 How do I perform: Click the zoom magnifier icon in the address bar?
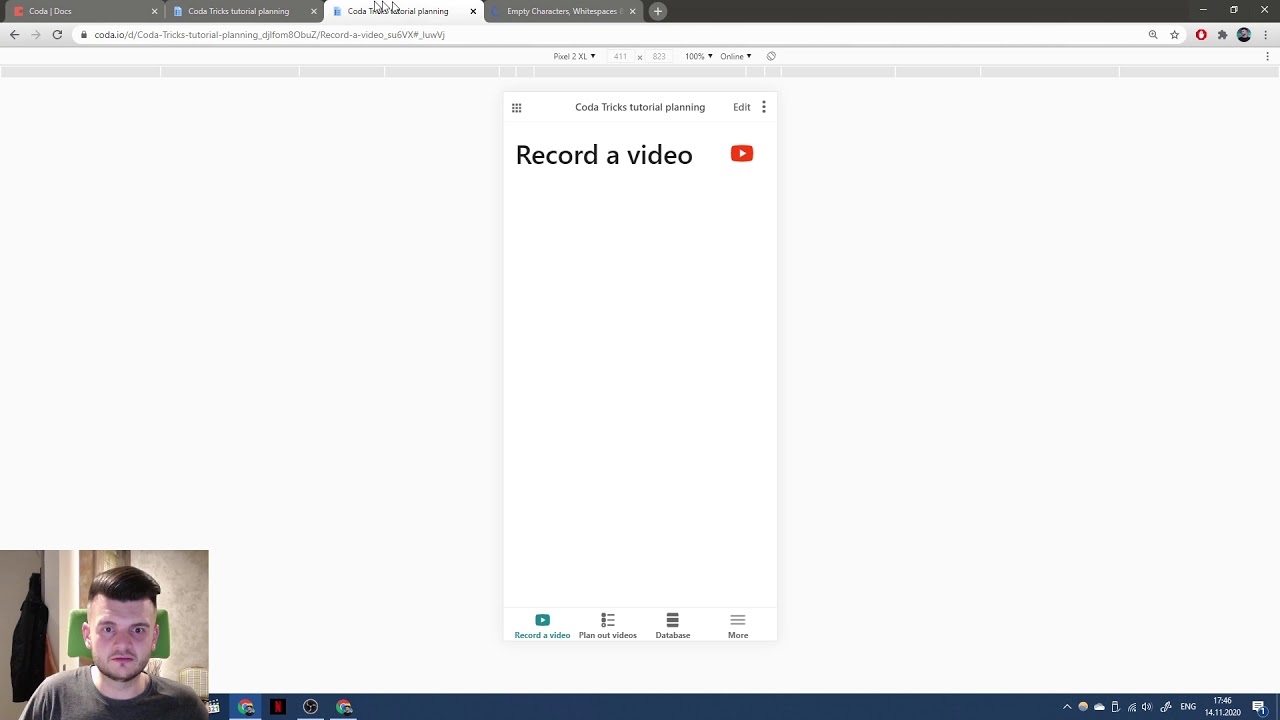(x=1153, y=34)
